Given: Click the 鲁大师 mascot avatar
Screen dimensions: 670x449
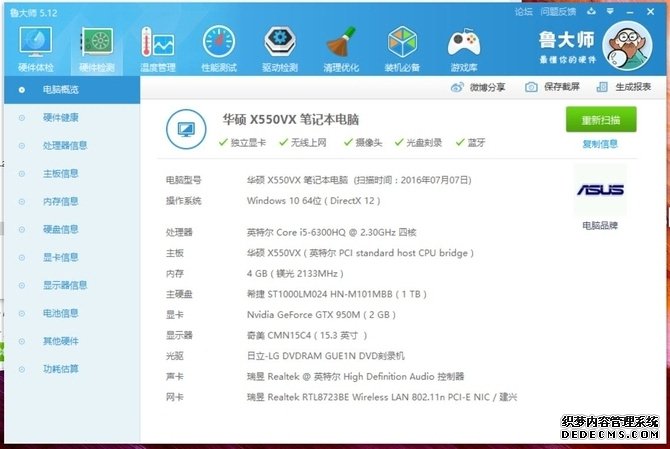Looking at the screenshot, I should (630, 47).
